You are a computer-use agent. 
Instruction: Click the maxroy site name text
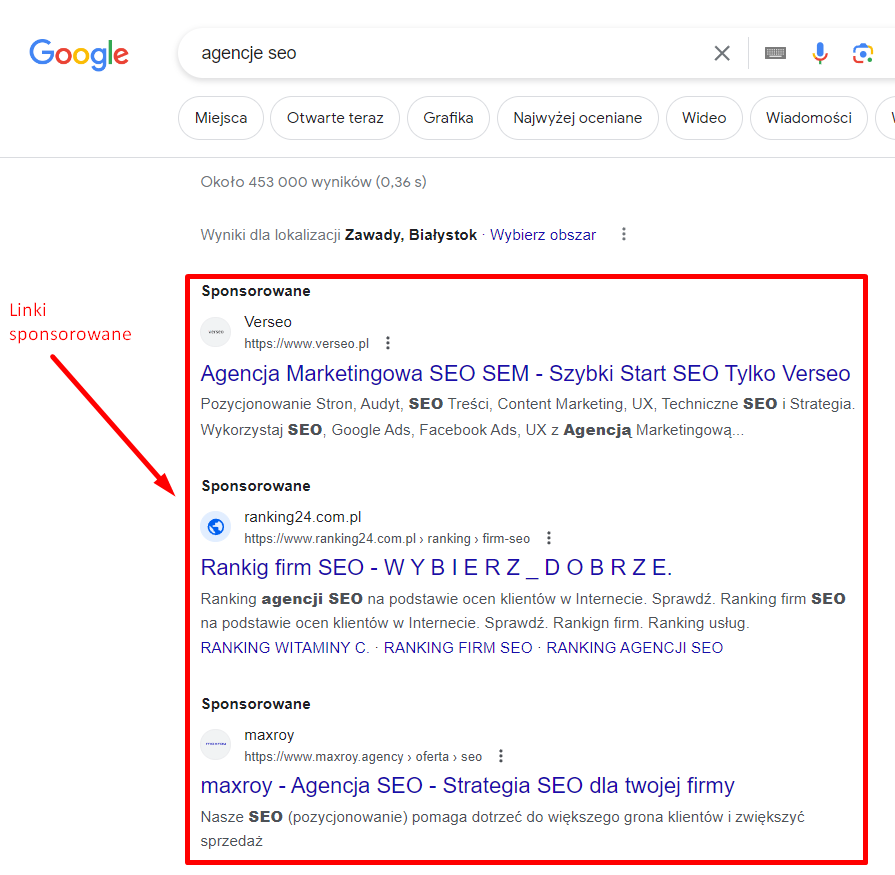click(269, 735)
